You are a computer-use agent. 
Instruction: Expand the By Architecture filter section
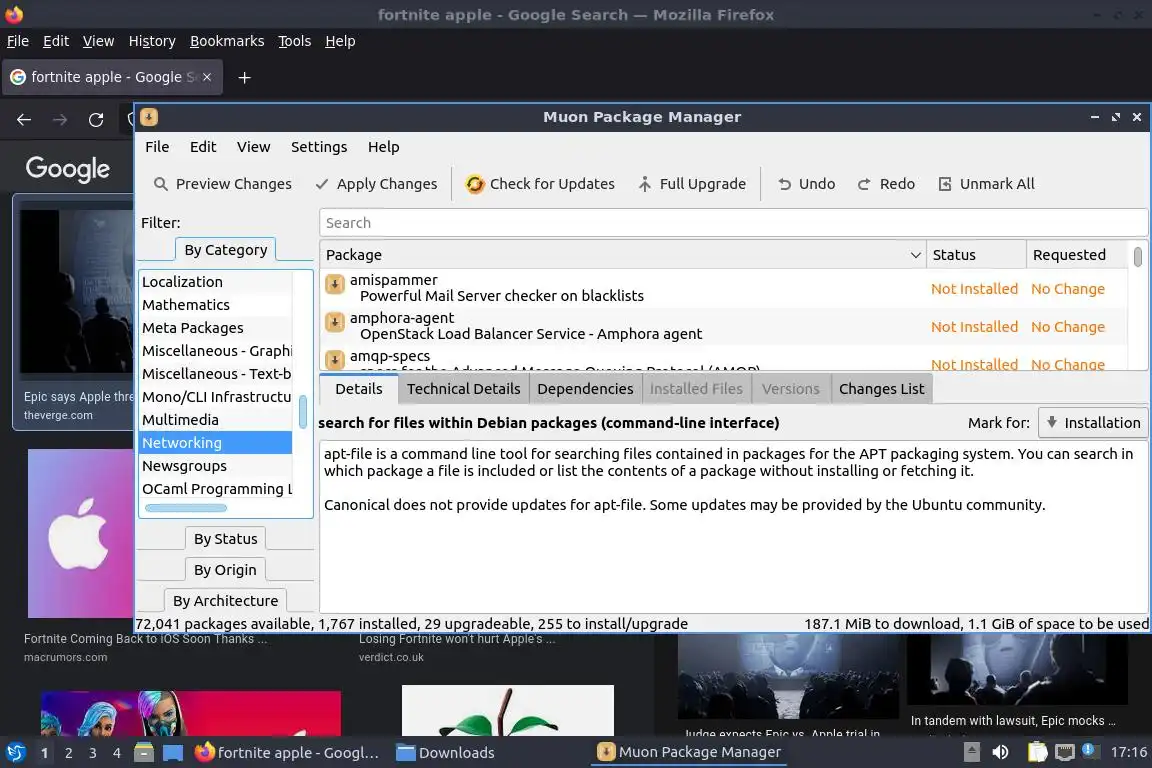coord(226,600)
